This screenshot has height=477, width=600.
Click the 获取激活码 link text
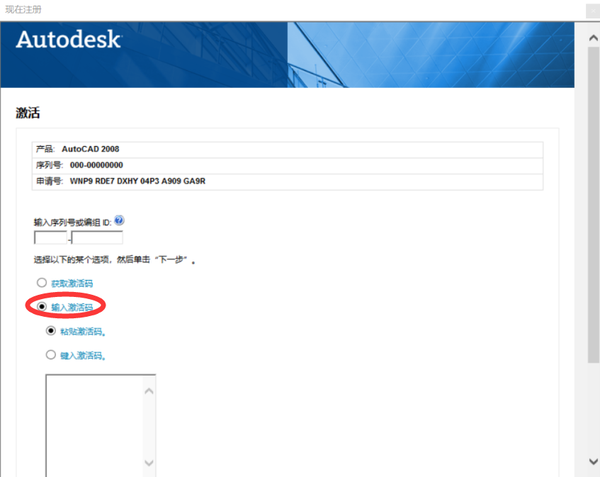(72, 283)
